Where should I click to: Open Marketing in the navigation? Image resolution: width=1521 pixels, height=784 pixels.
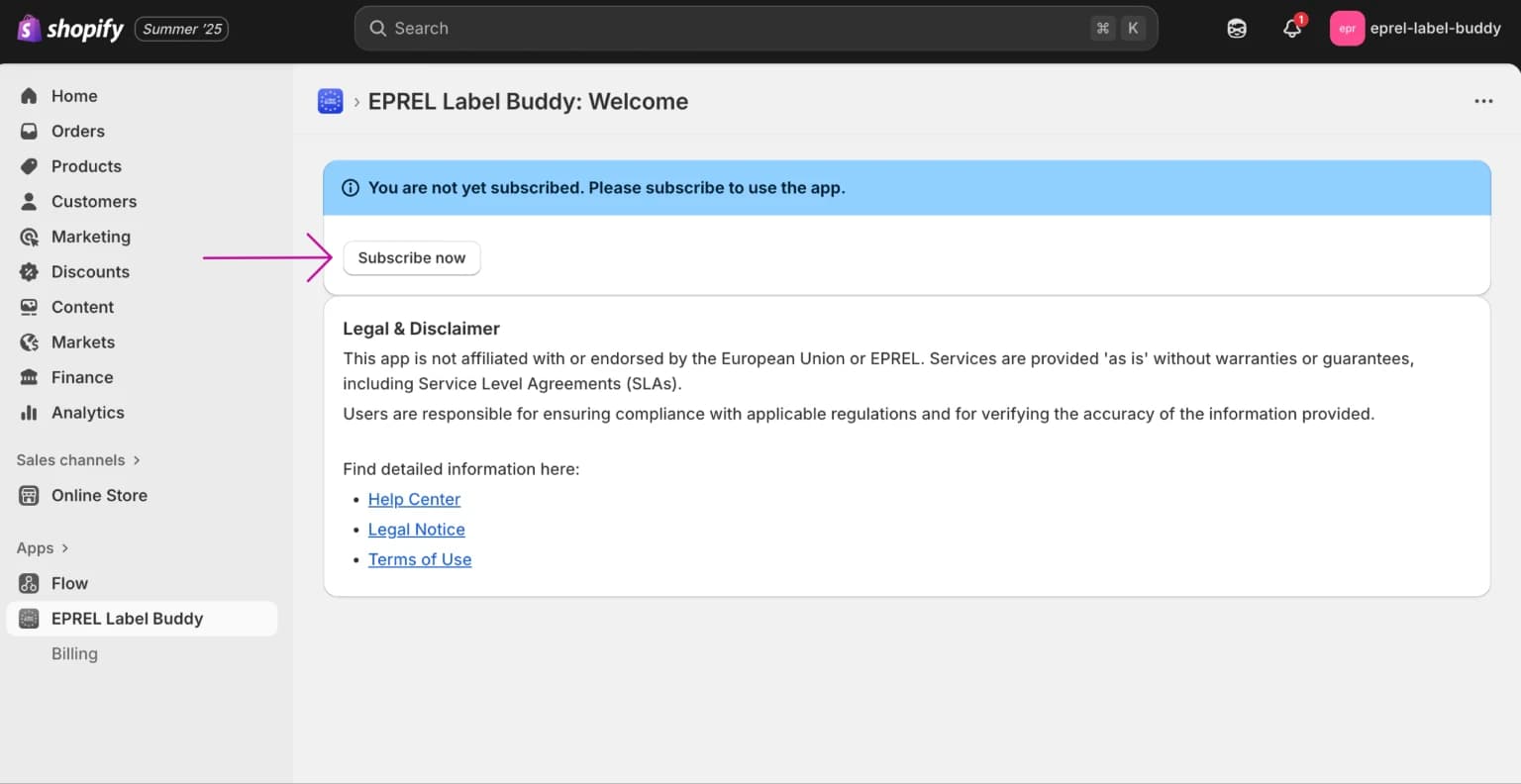(91, 237)
